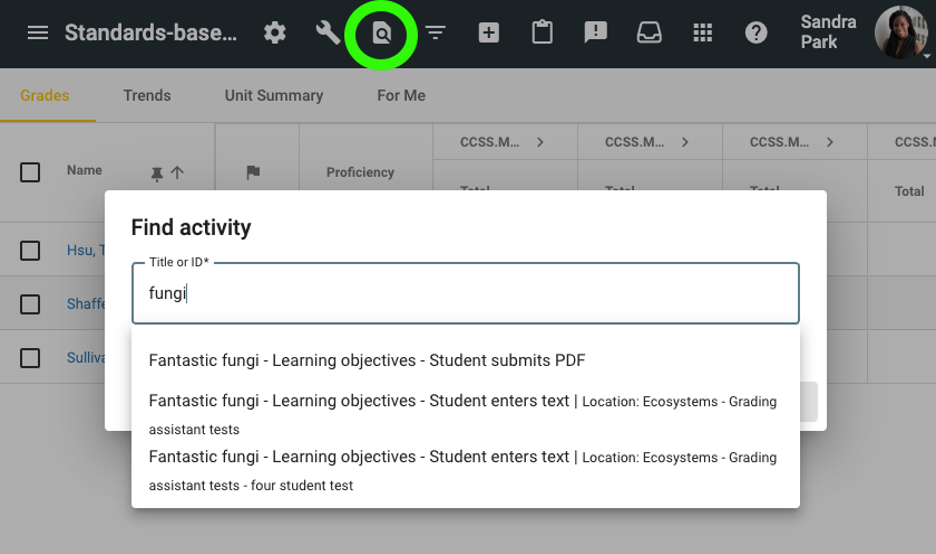936x554 pixels.
Task: Click the flag column icon
Action: 253,172
